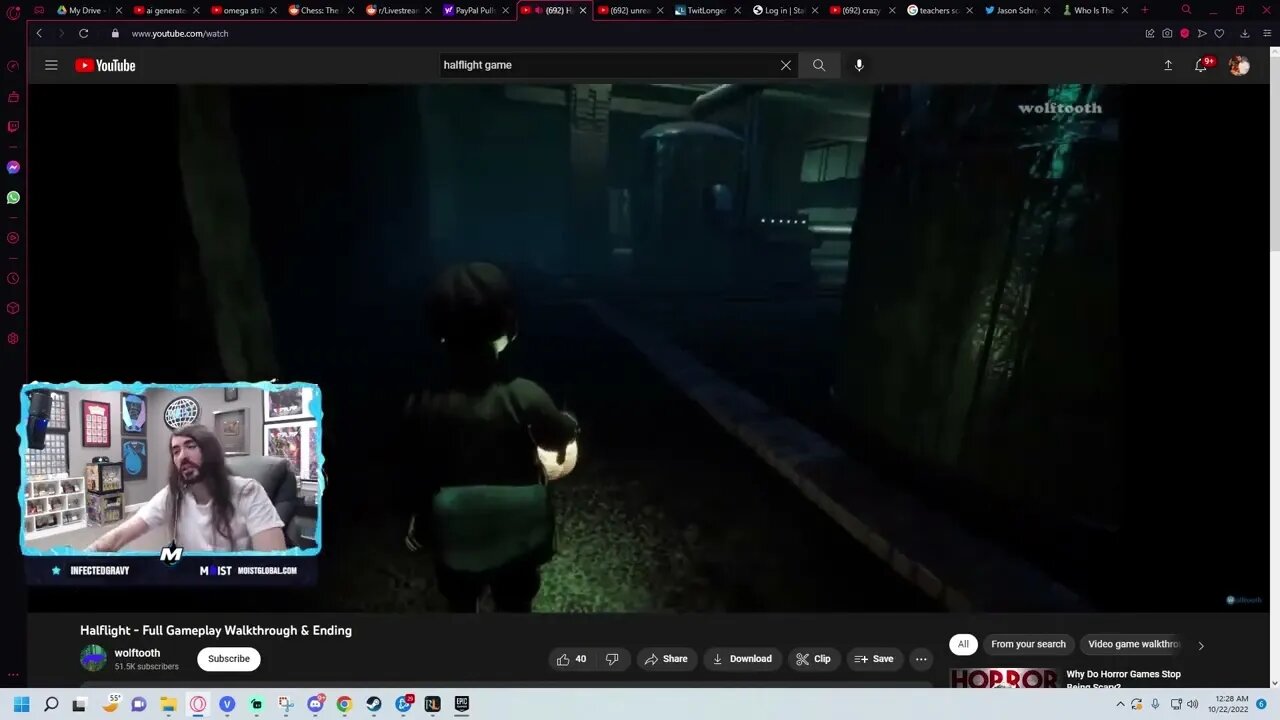Open Opera tab search magnifier
The width and height of the screenshot is (1280, 720).
pos(1186,10)
